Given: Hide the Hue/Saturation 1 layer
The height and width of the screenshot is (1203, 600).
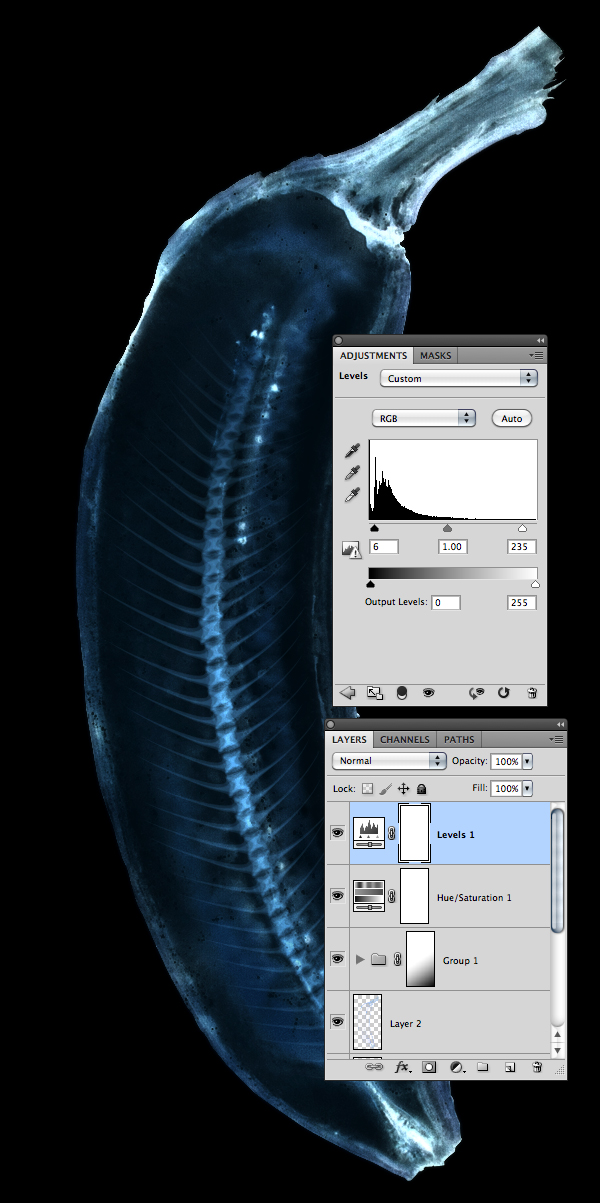Looking at the screenshot, I should pyautogui.click(x=338, y=895).
